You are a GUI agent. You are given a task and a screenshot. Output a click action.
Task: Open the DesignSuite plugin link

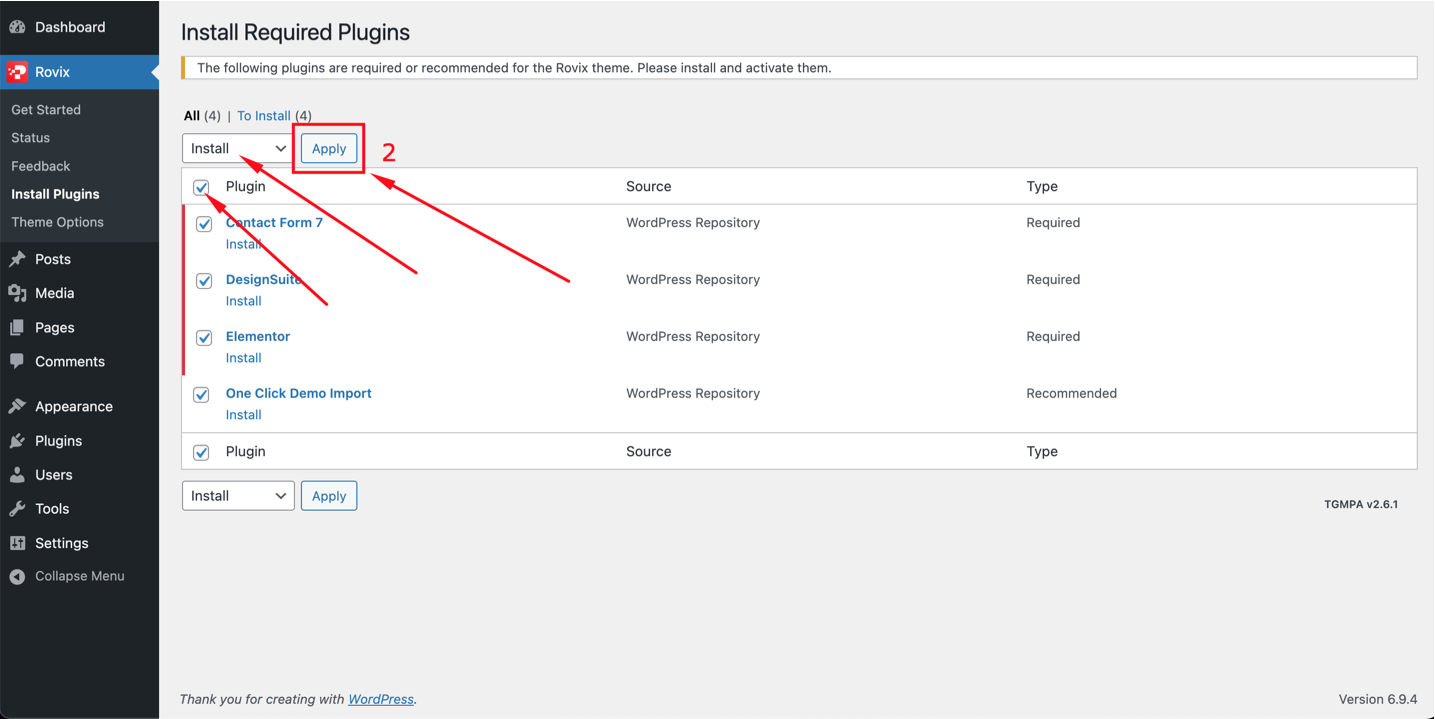[x=264, y=280]
